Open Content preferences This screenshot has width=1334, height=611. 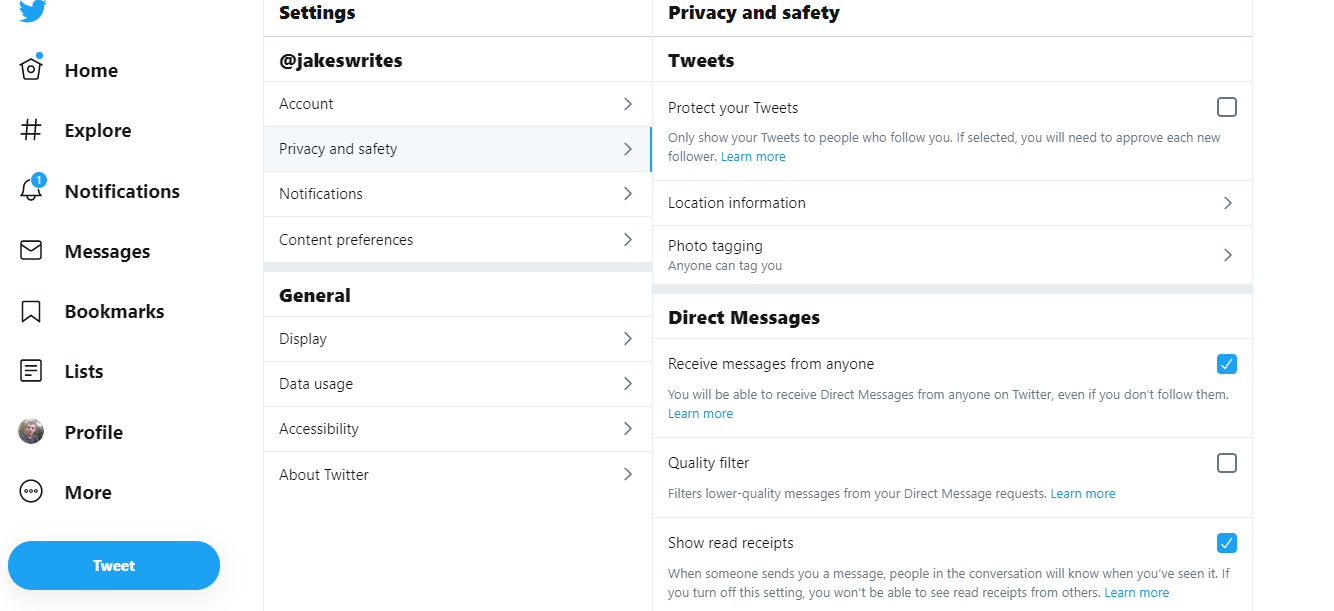457,239
